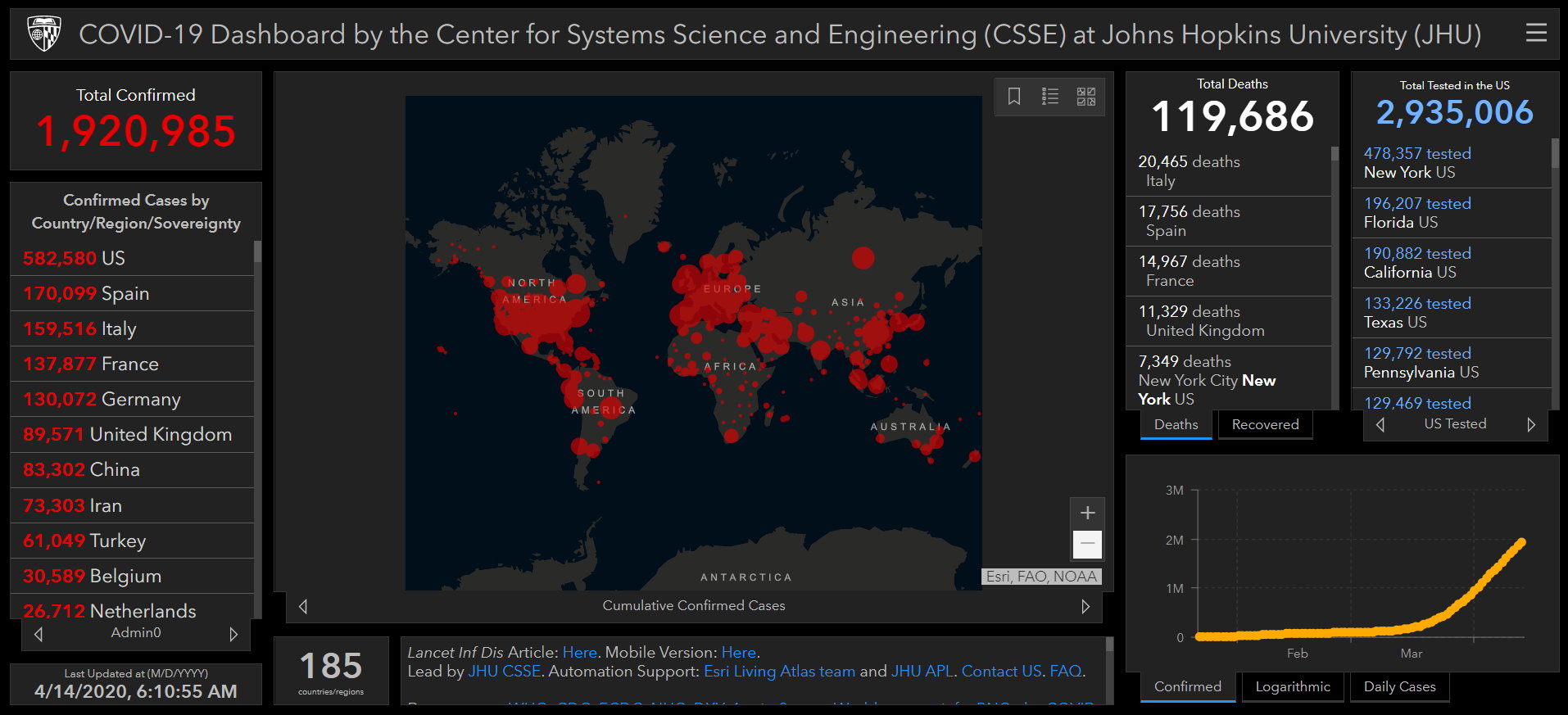
Task: Open the map bookmarks icon
Action: coord(1014,97)
